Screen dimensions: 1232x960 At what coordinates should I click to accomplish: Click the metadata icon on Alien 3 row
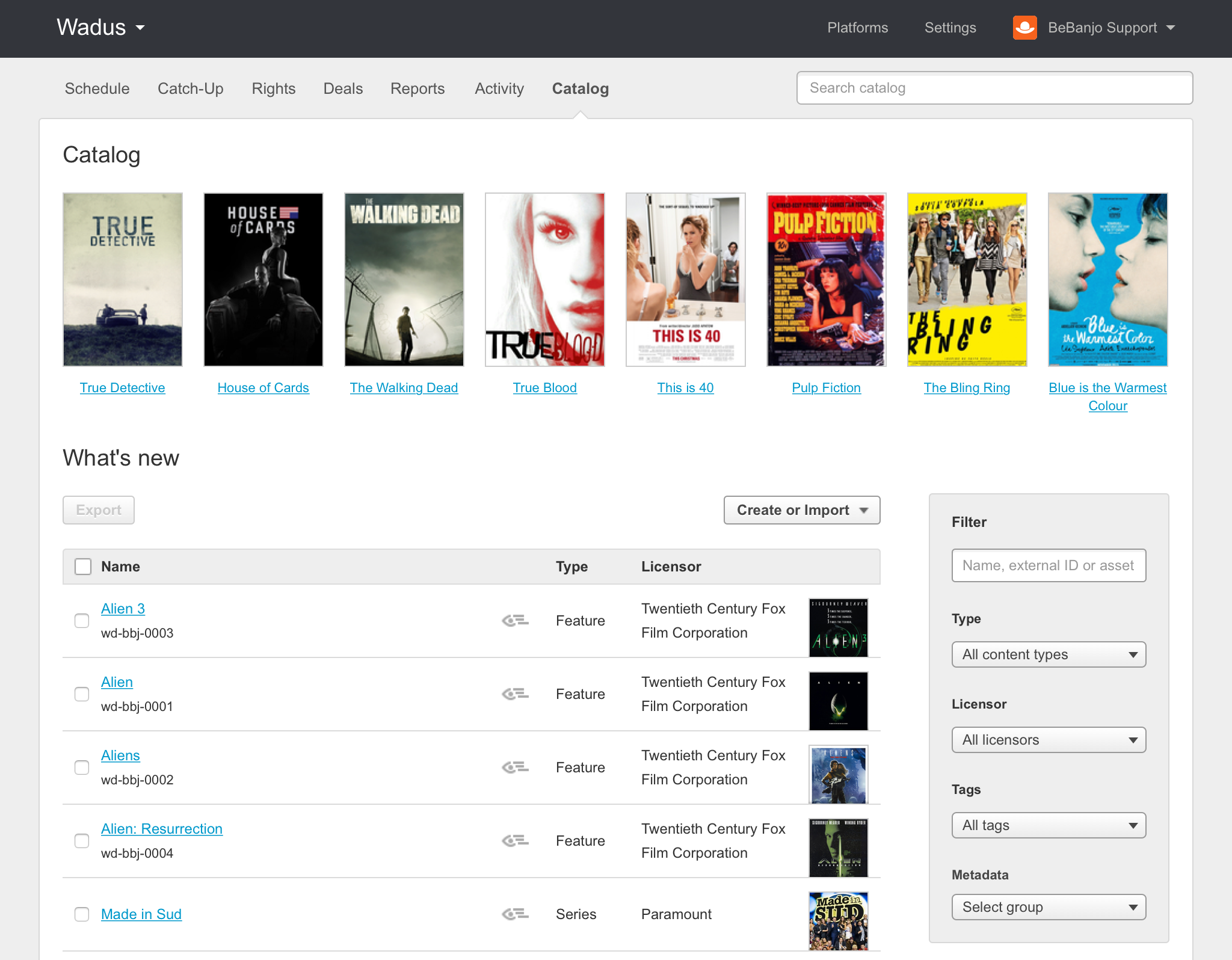point(515,620)
